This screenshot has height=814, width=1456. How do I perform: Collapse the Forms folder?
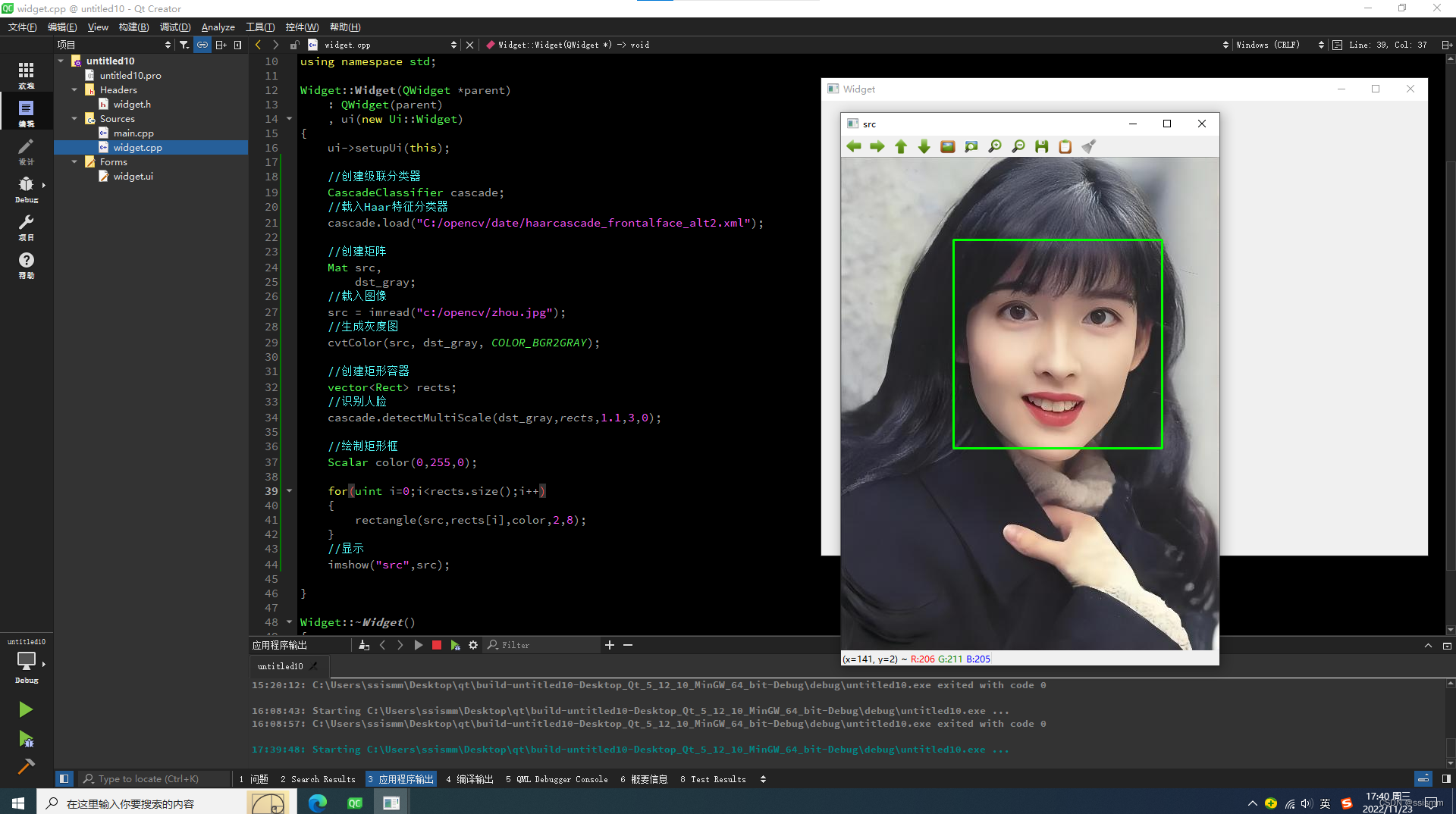point(74,161)
